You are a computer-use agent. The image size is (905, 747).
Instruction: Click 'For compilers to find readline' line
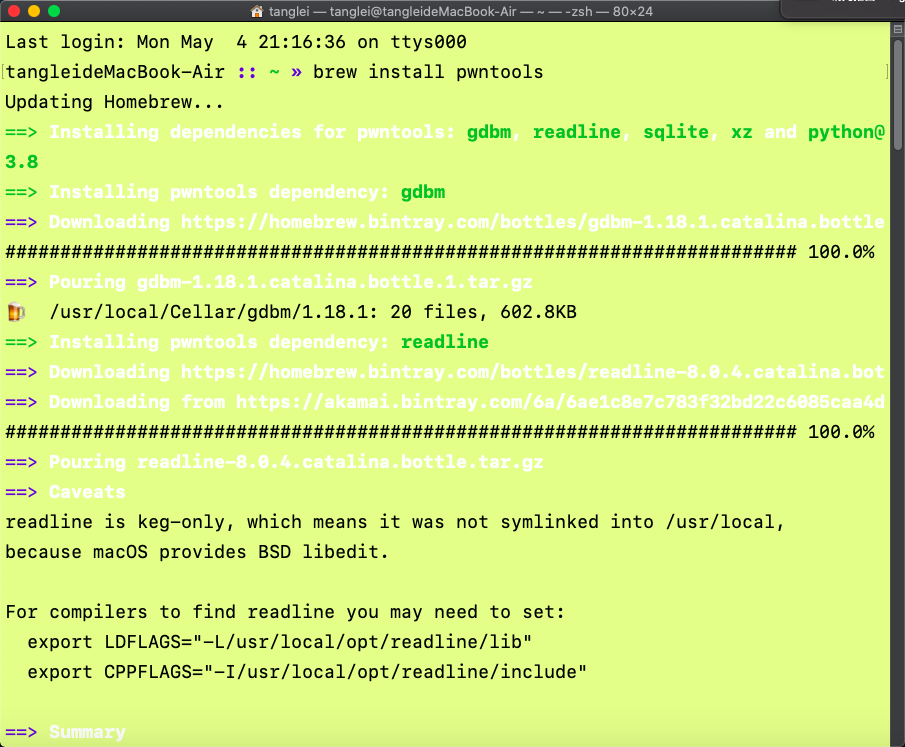click(285, 612)
